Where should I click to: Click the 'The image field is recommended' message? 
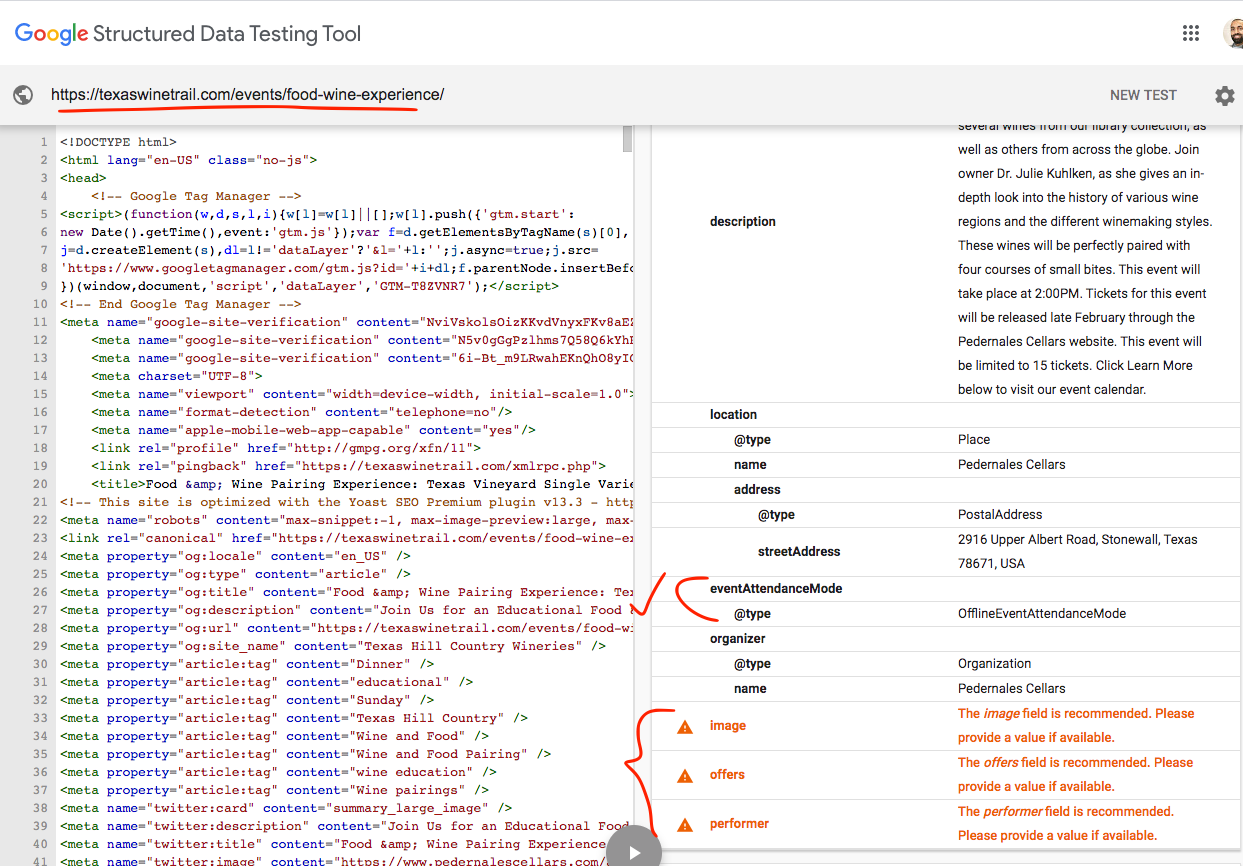pyautogui.click(x=1076, y=726)
